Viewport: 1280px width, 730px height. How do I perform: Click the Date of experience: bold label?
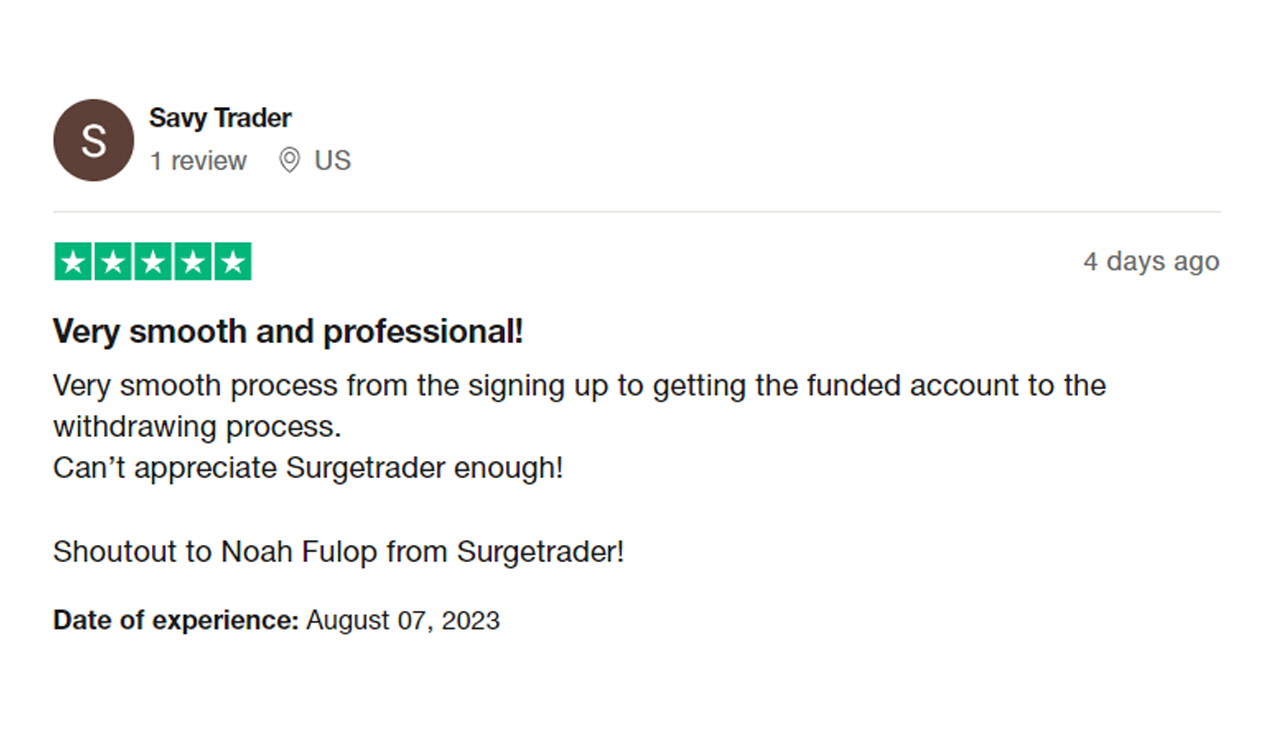click(x=176, y=620)
